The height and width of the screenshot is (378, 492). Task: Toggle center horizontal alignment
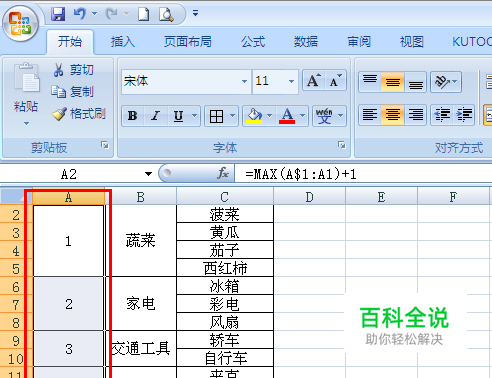click(x=393, y=115)
